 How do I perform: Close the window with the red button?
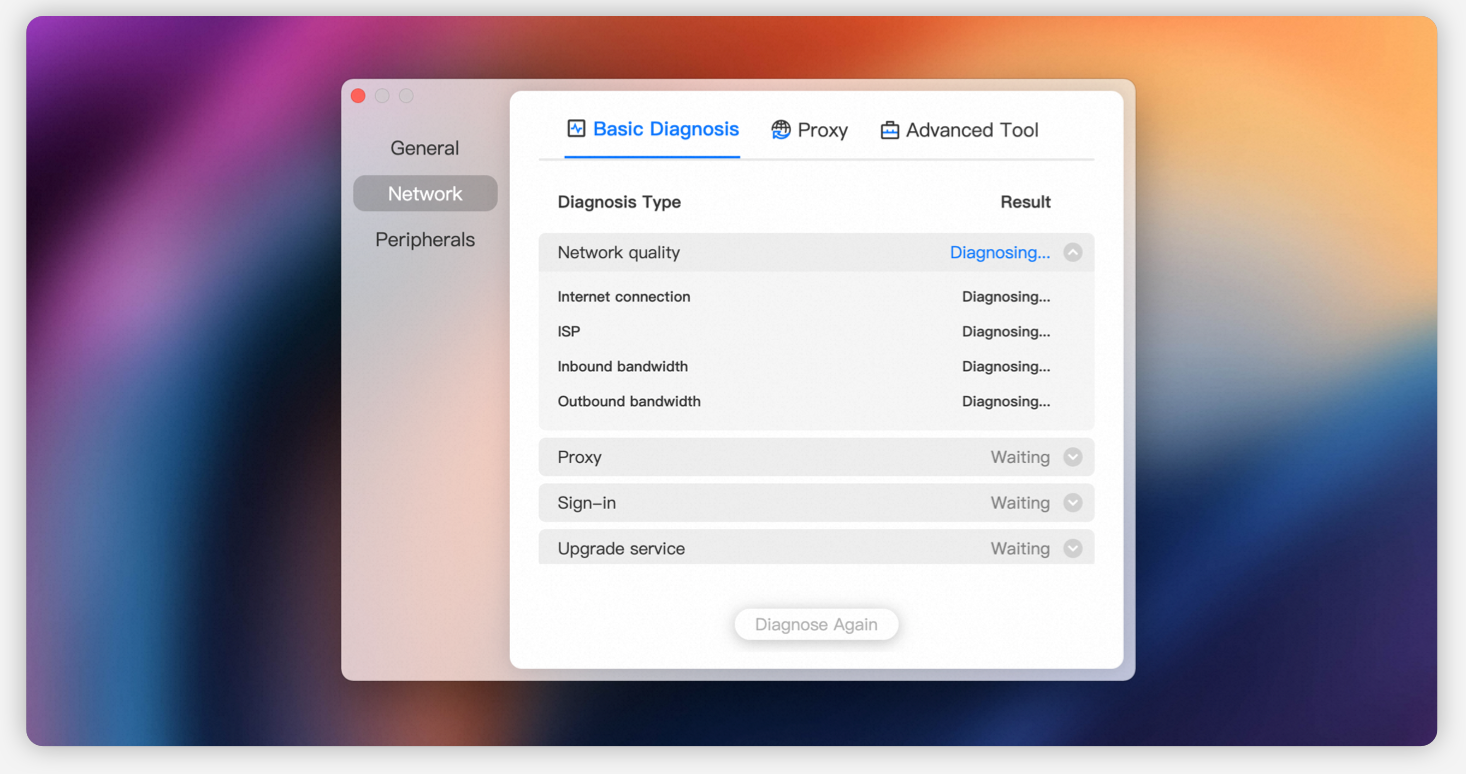pos(358,96)
